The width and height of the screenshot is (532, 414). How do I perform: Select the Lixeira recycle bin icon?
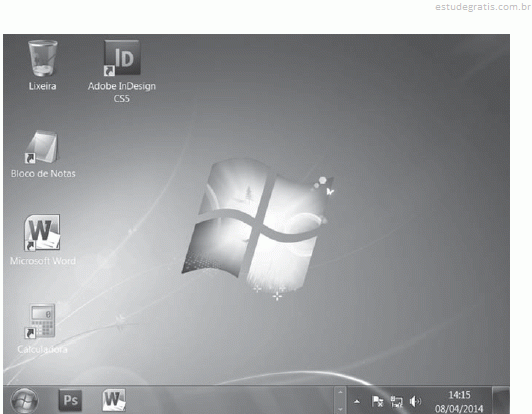pos(42,58)
